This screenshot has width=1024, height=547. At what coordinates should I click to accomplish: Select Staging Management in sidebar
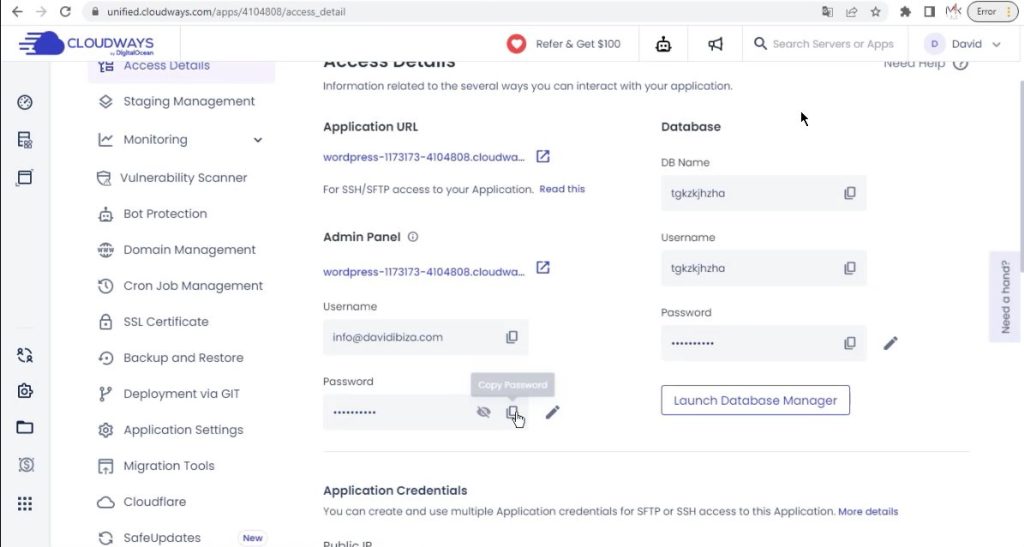point(188,102)
